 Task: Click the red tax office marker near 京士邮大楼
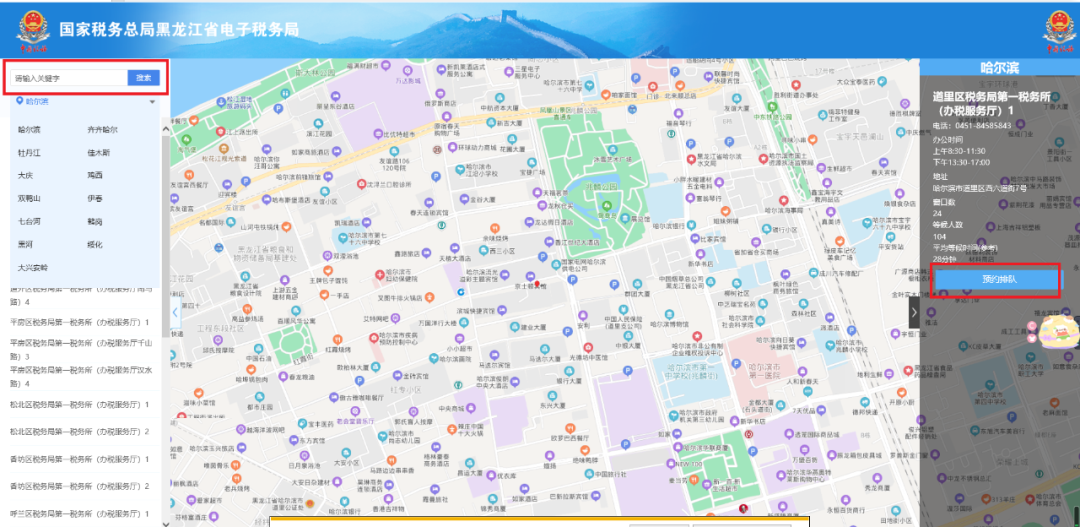coord(537,283)
